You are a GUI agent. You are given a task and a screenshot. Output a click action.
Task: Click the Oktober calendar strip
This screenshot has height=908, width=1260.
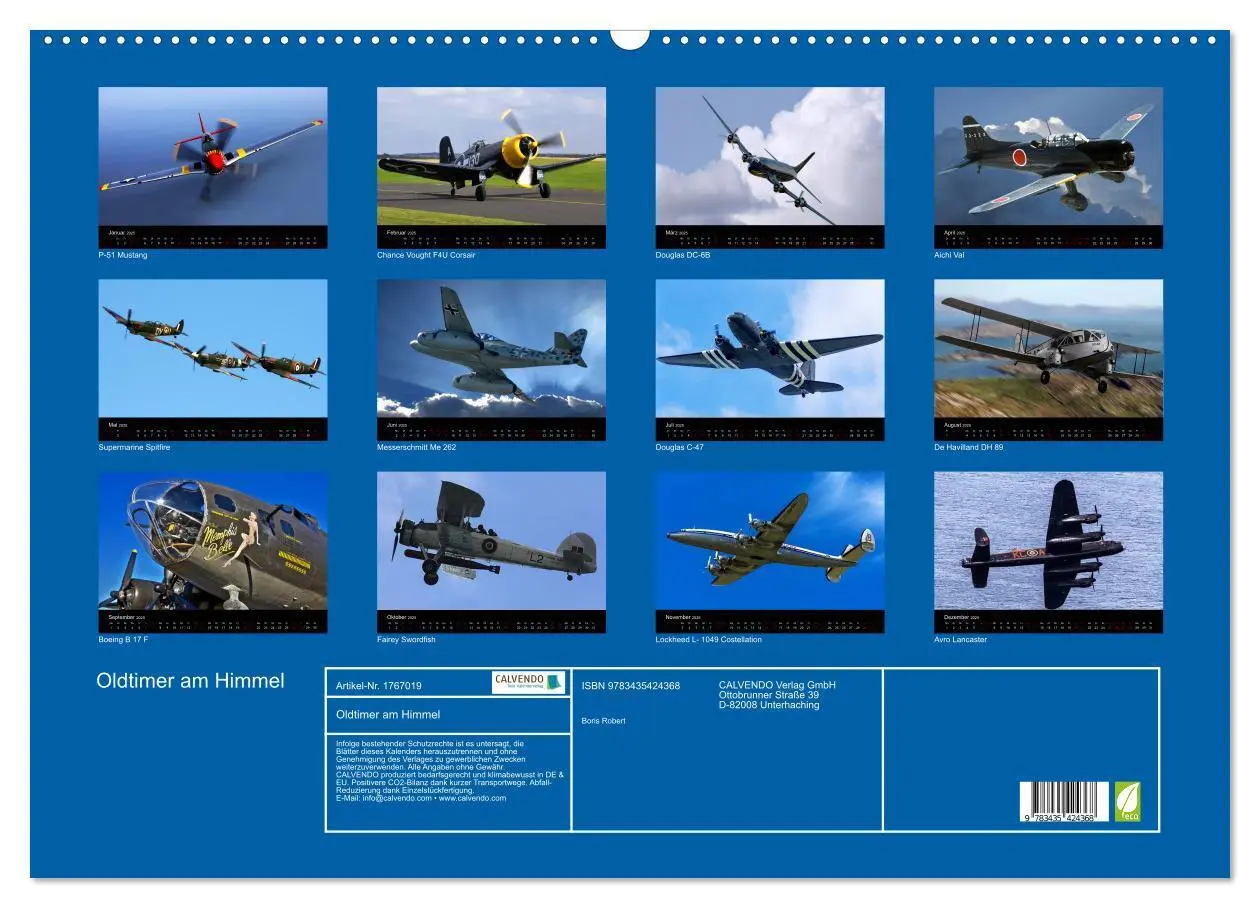[491, 621]
